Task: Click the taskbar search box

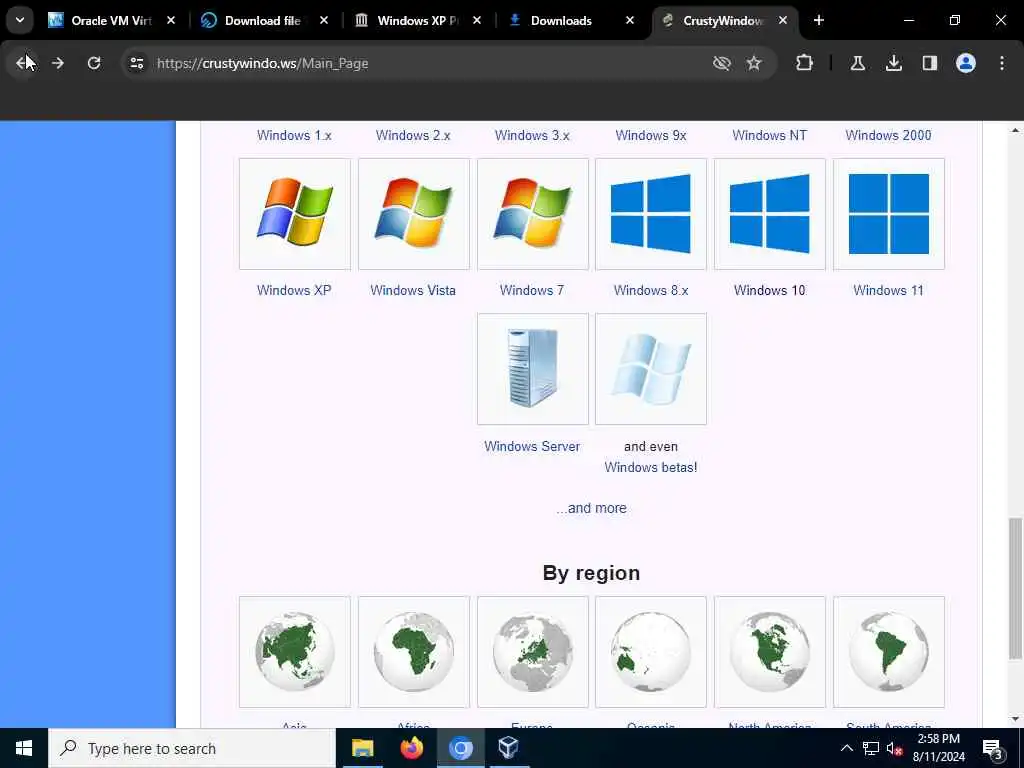Action: click(192, 748)
